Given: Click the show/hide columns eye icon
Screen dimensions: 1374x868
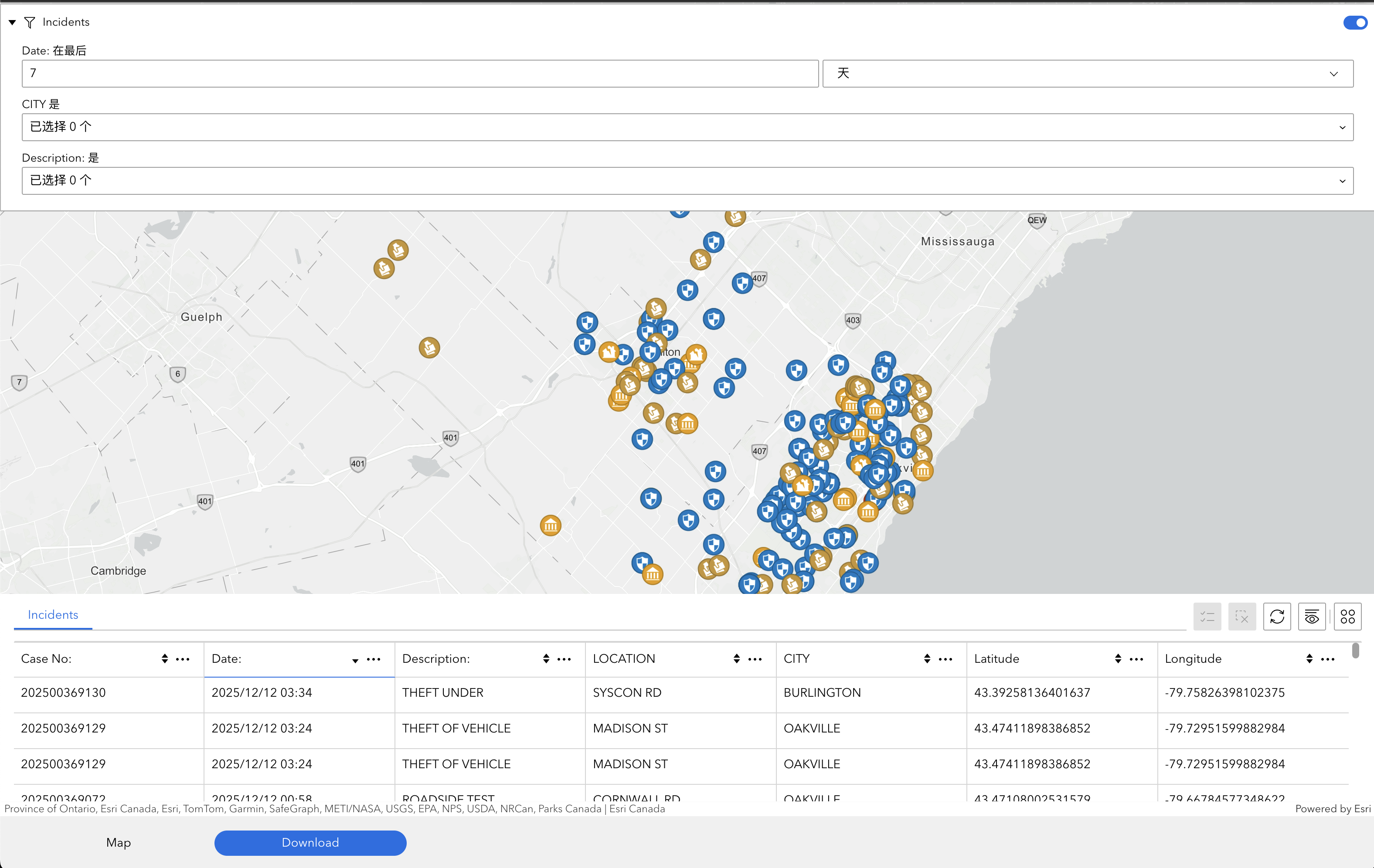Looking at the screenshot, I should (1311, 617).
